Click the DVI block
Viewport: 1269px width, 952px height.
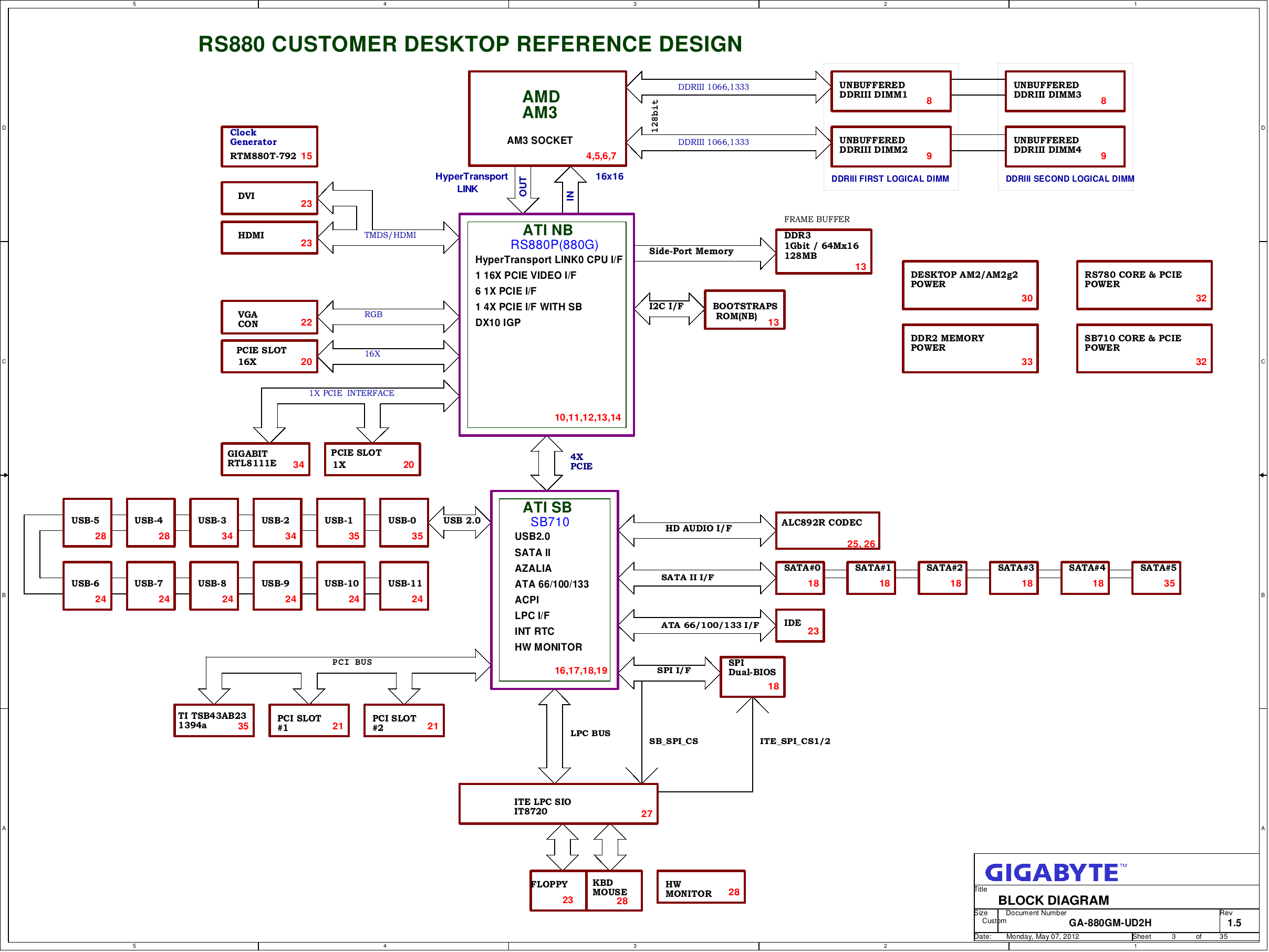tap(269, 198)
